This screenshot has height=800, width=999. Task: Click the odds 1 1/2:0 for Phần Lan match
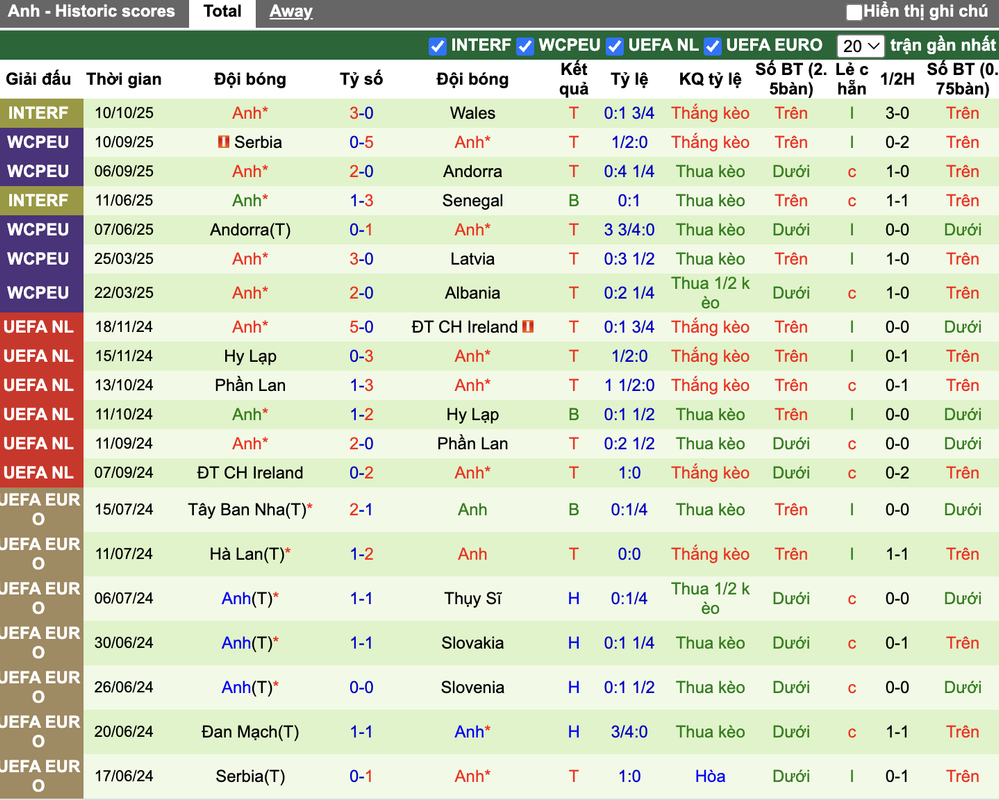pos(629,385)
